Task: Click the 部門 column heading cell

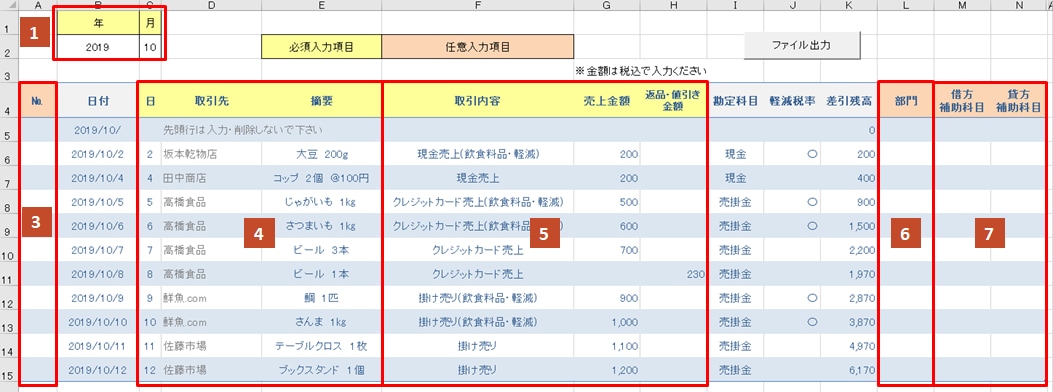Action: (906, 101)
